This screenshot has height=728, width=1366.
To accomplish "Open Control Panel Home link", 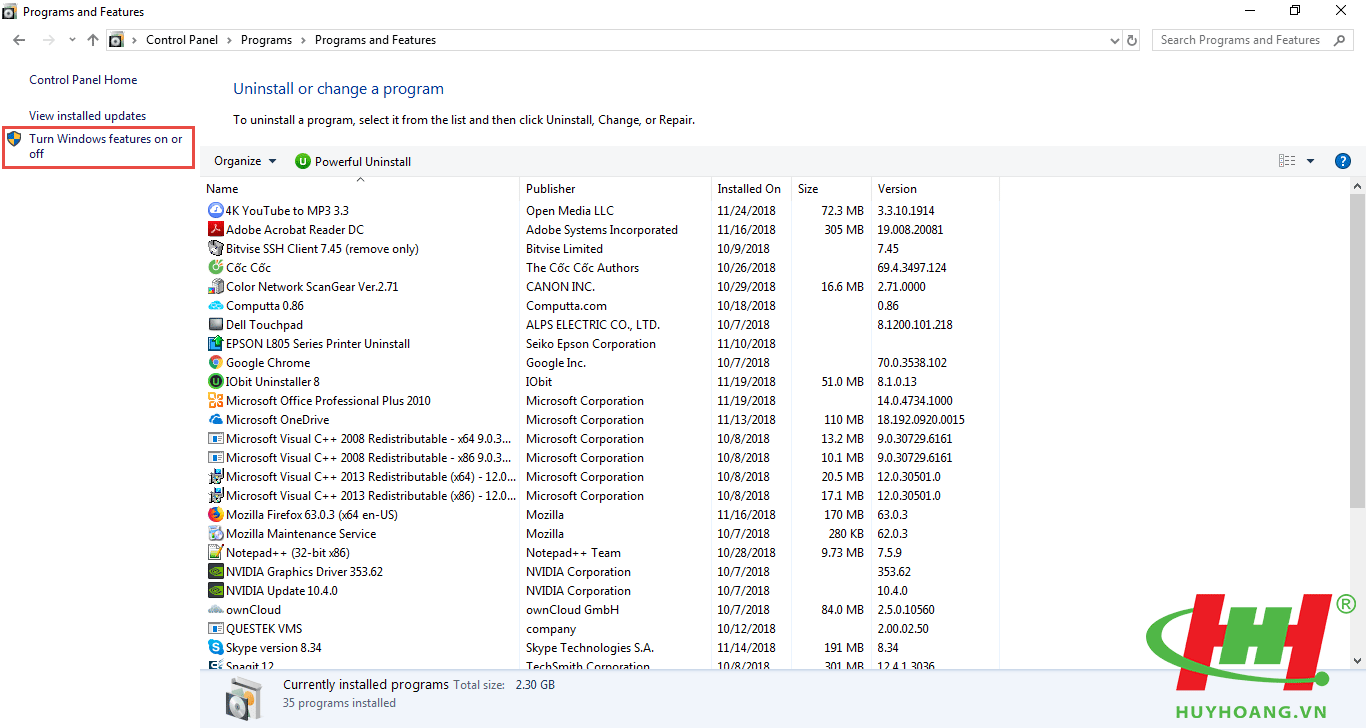I will tap(83, 80).
